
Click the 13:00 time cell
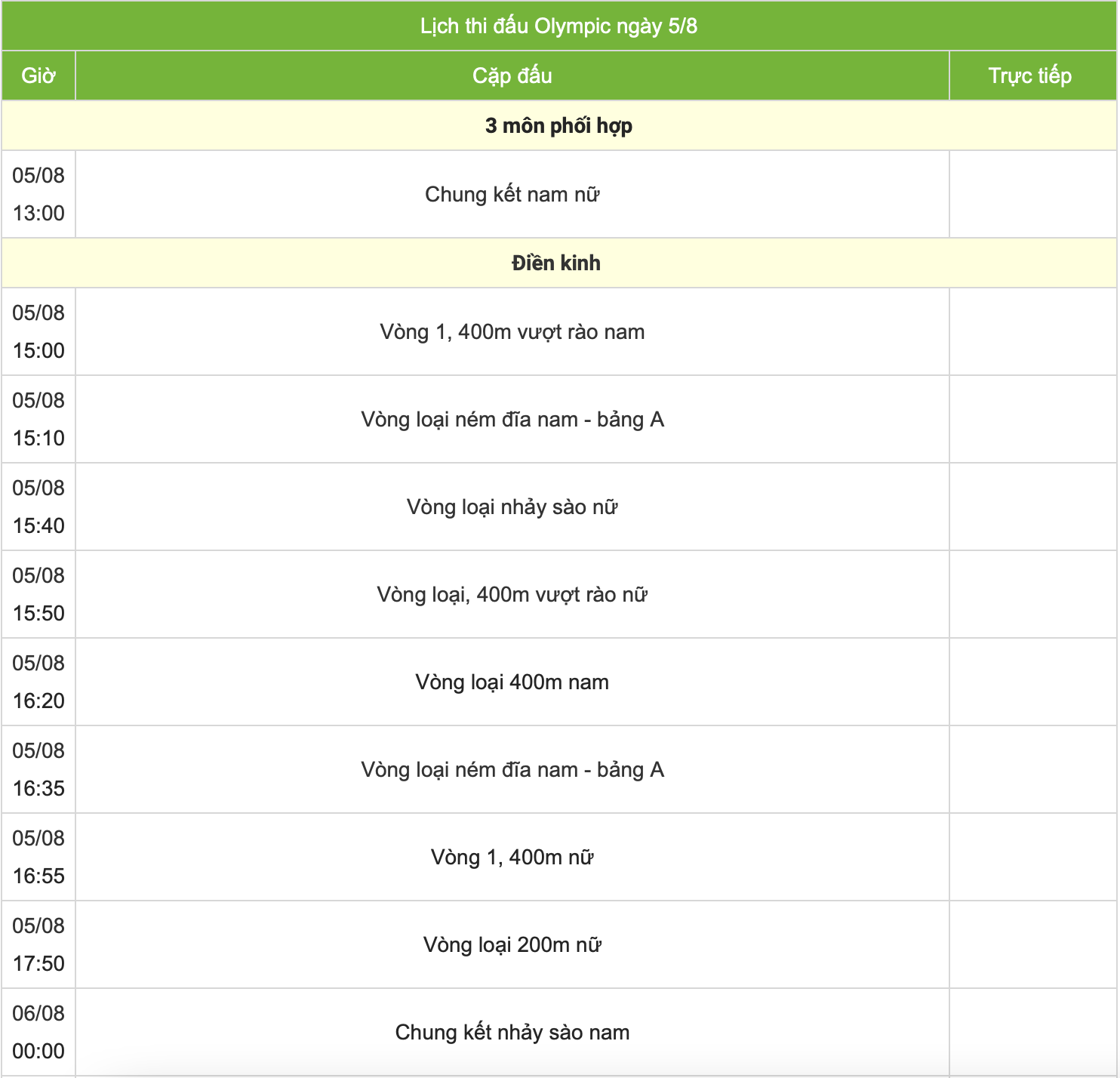coord(38,194)
